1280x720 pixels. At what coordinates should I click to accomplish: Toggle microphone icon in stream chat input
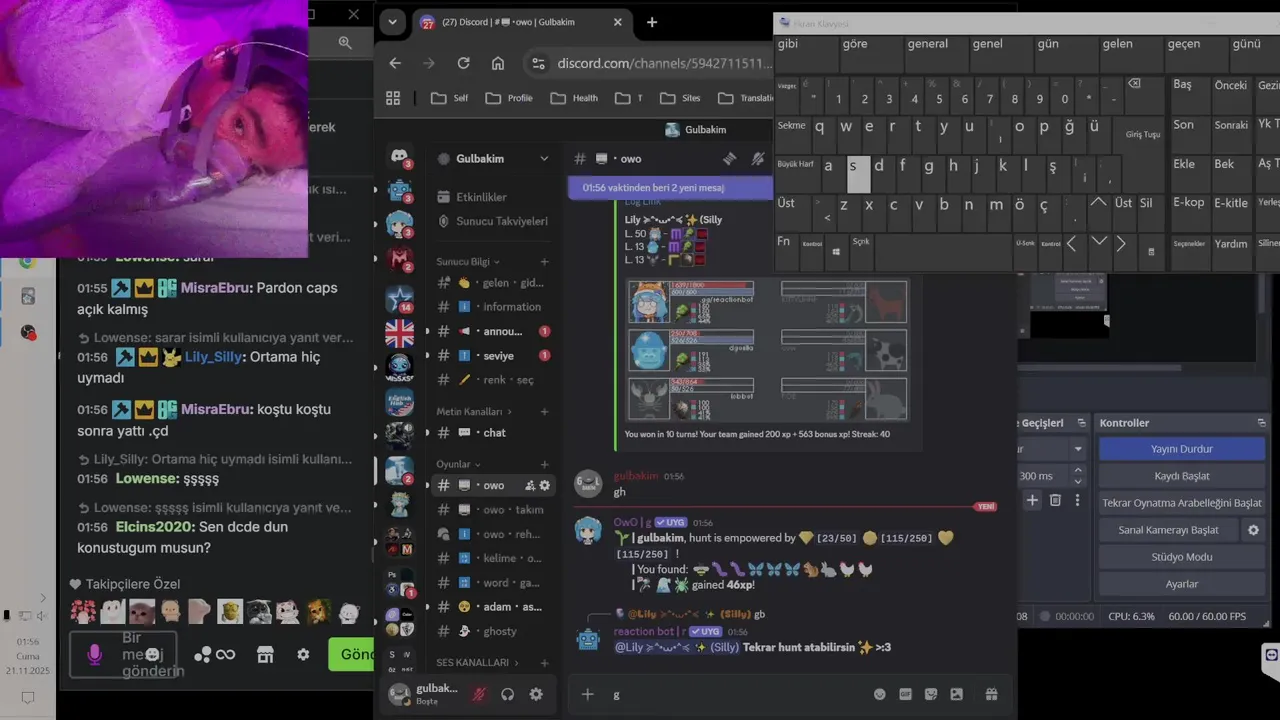pyautogui.click(x=95, y=654)
